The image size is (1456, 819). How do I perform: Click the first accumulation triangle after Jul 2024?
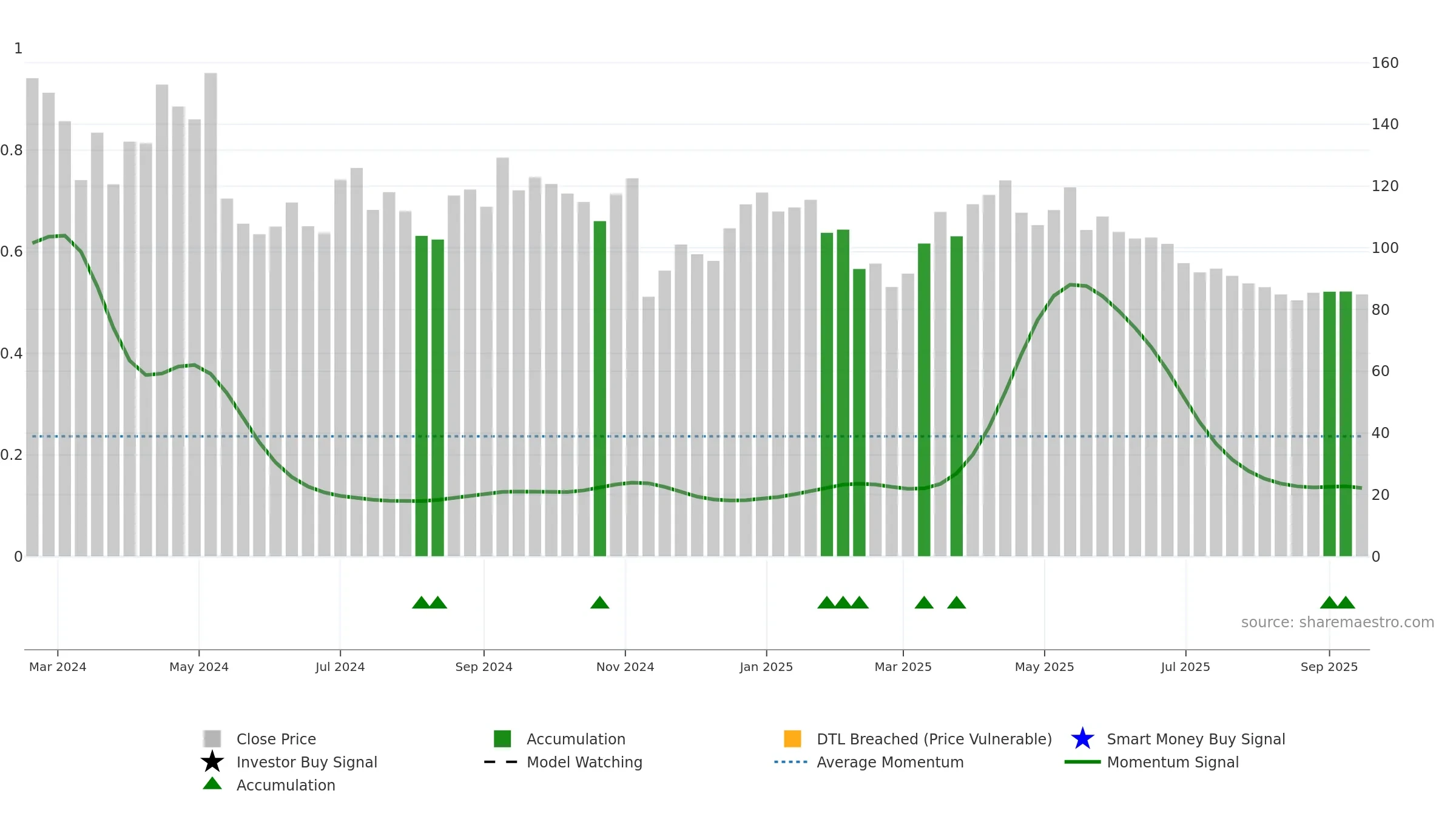(x=421, y=602)
